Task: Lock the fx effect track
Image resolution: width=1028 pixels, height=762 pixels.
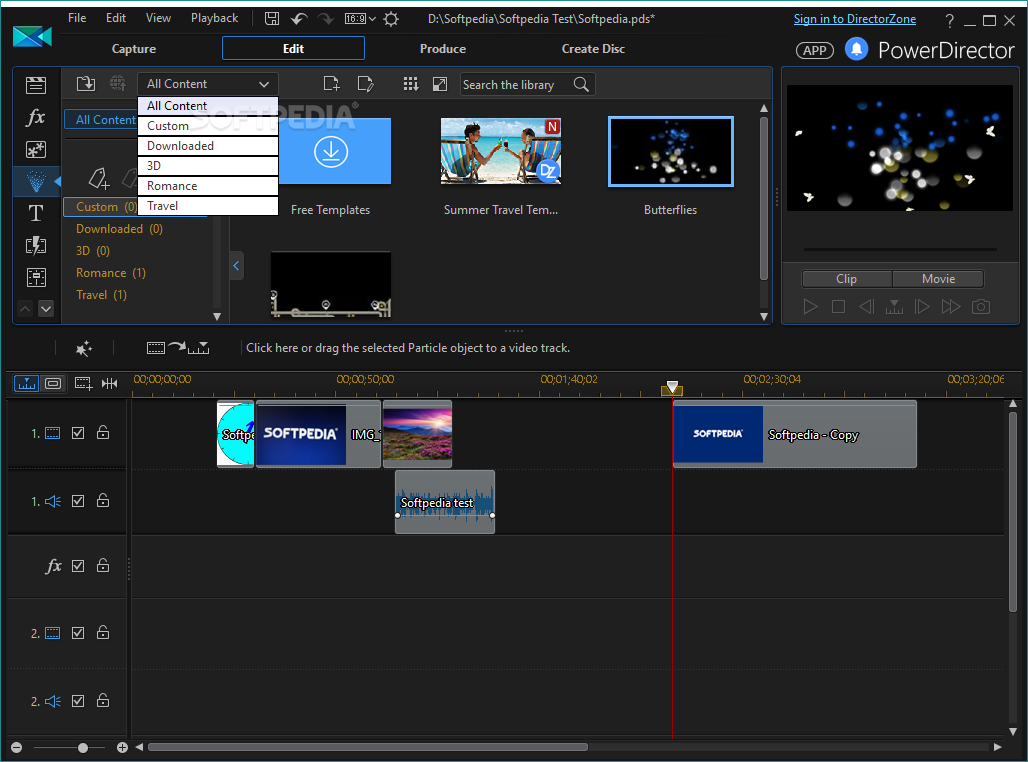Action: (103, 565)
